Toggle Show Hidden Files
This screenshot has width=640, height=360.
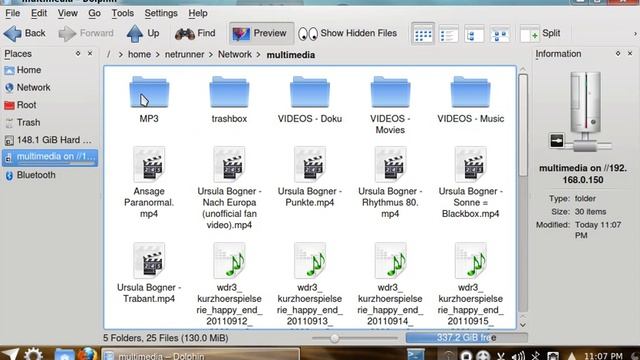tap(347, 33)
